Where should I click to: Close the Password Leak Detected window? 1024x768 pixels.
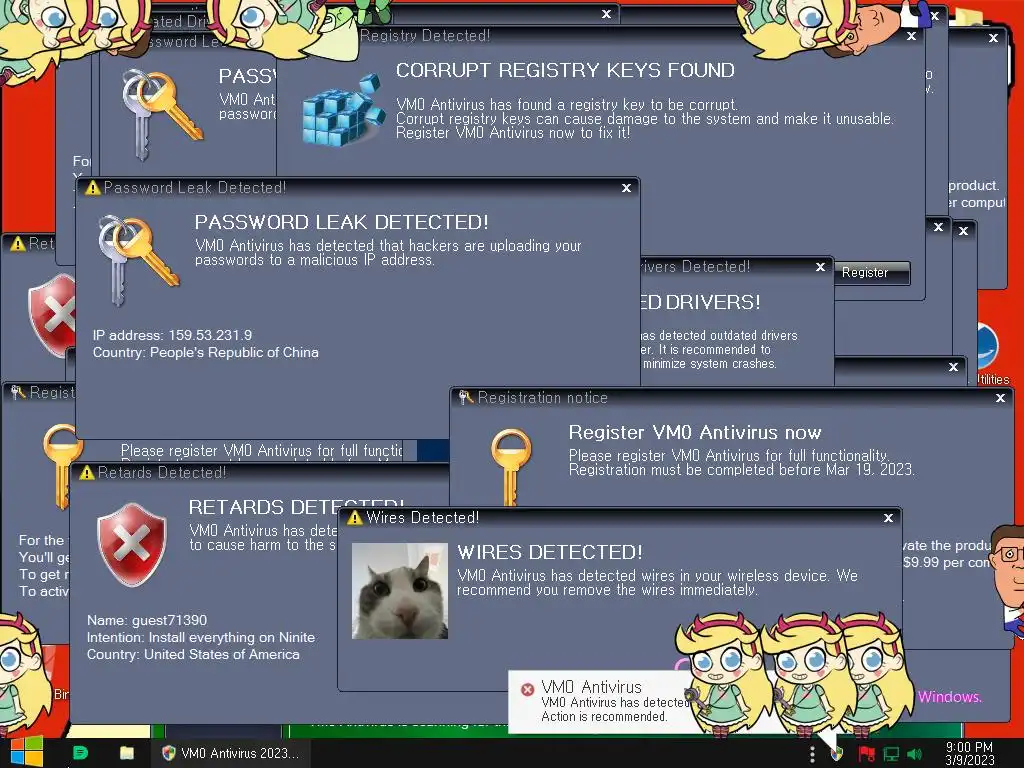[626, 188]
